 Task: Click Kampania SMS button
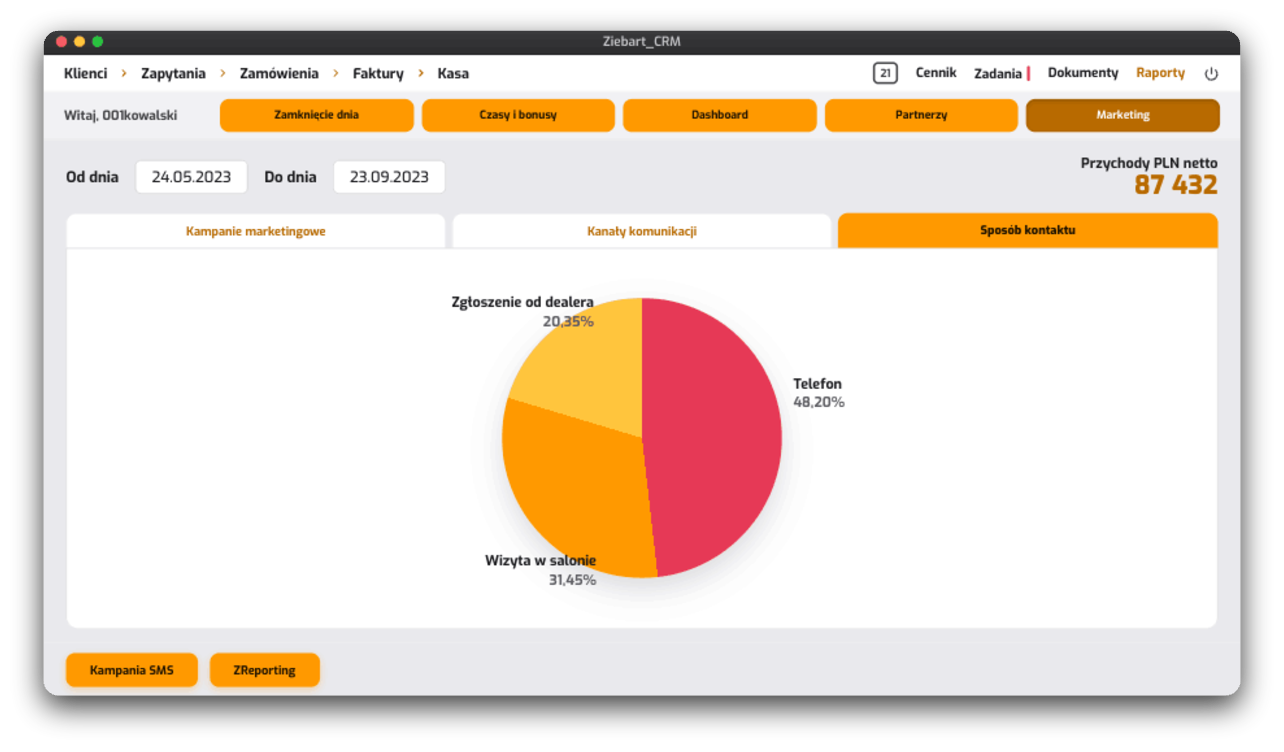(132, 670)
